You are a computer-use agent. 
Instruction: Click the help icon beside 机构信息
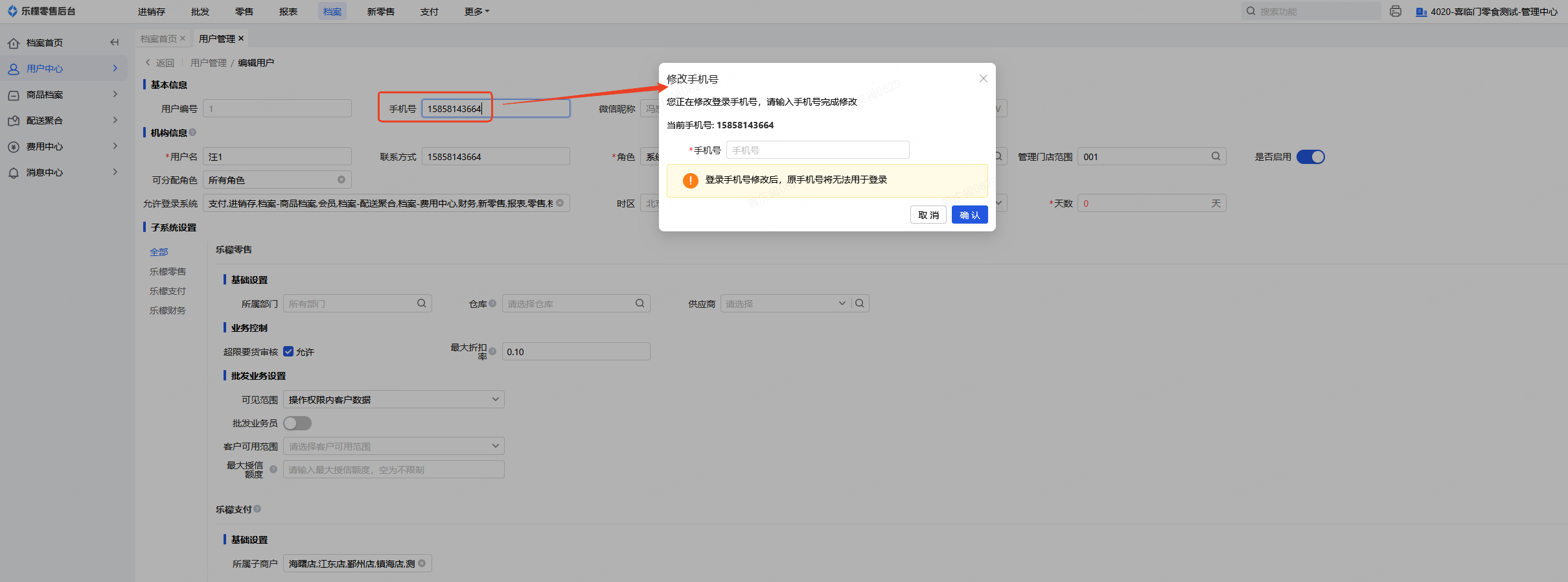[x=192, y=132]
